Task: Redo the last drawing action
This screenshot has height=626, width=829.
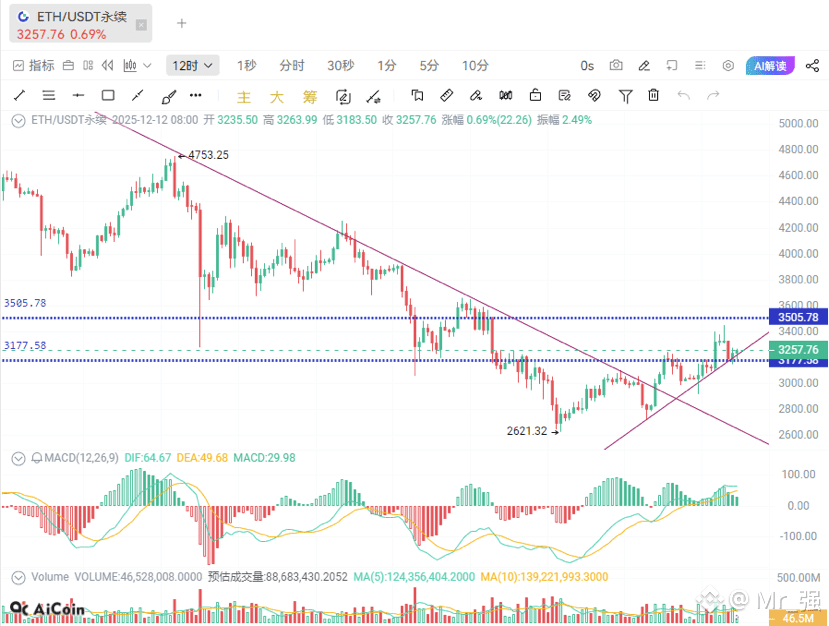Action: click(x=713, y=96)
